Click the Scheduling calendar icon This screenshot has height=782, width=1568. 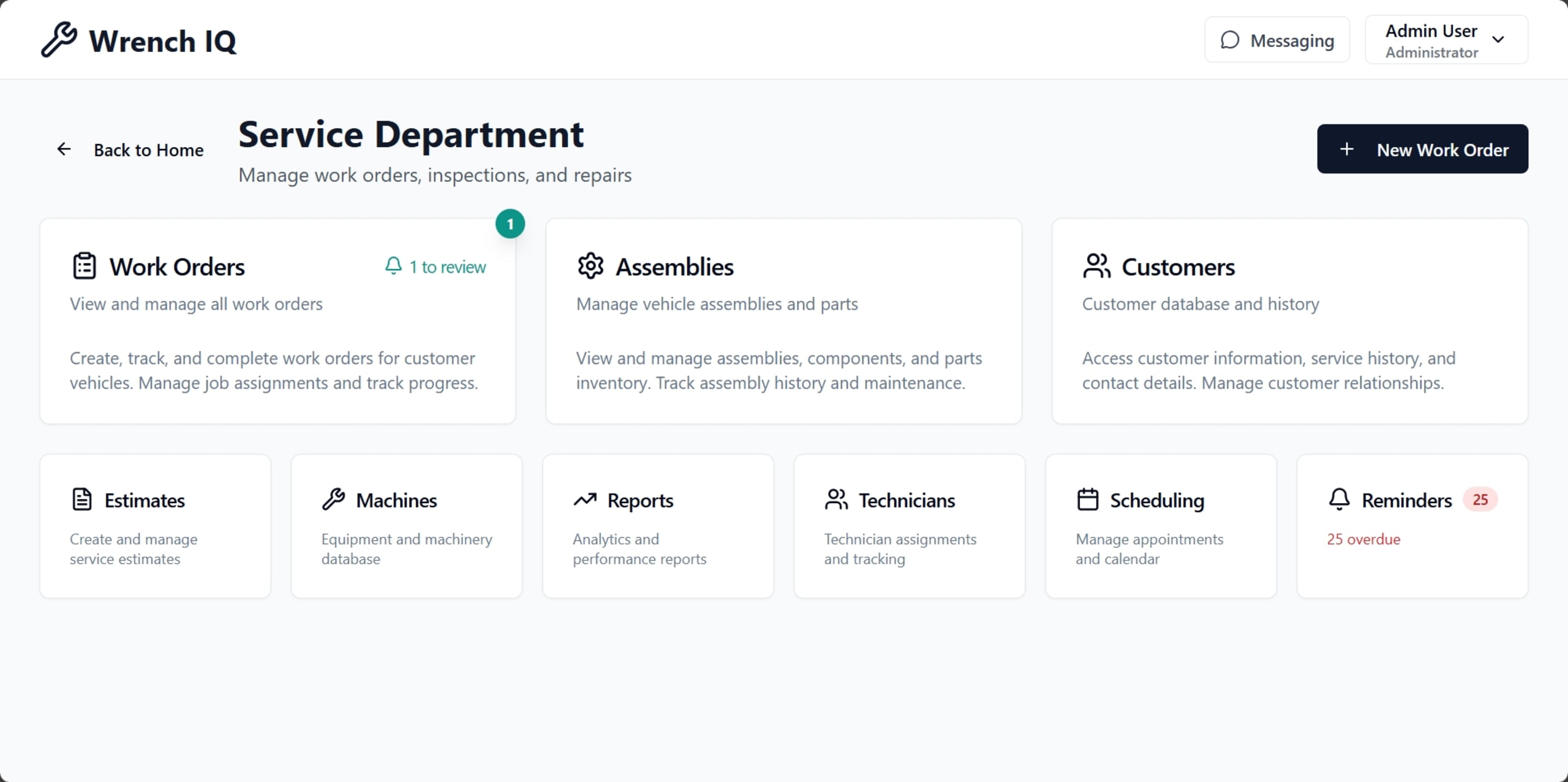point(1088,499)
